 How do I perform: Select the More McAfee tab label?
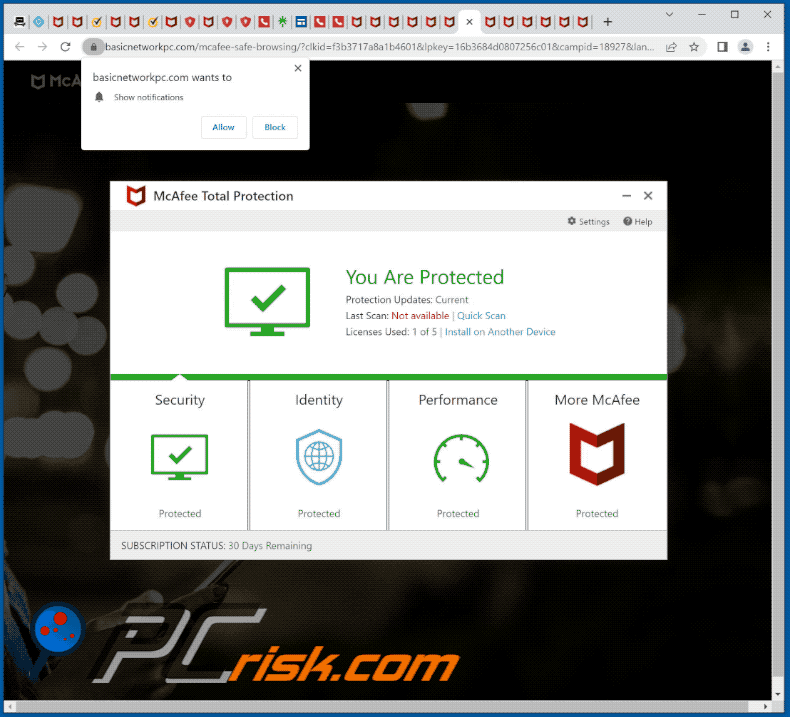pyautogui.click(x=597, y=400)
